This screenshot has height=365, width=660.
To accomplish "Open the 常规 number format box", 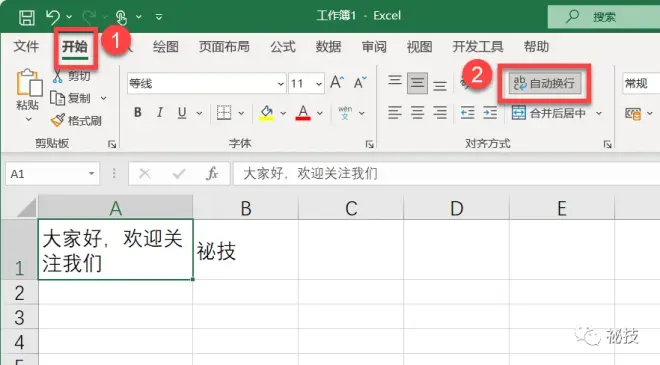I will pos(641,83).
